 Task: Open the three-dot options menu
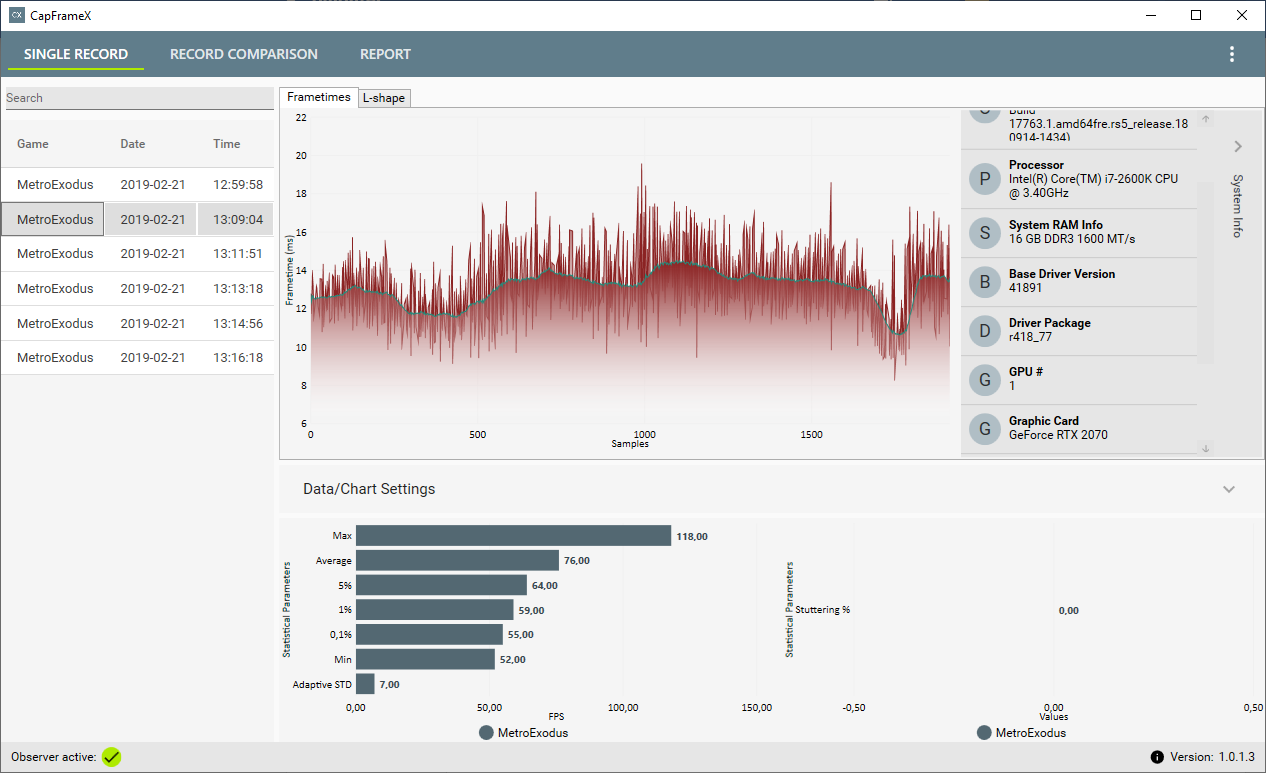point(1231,54)
